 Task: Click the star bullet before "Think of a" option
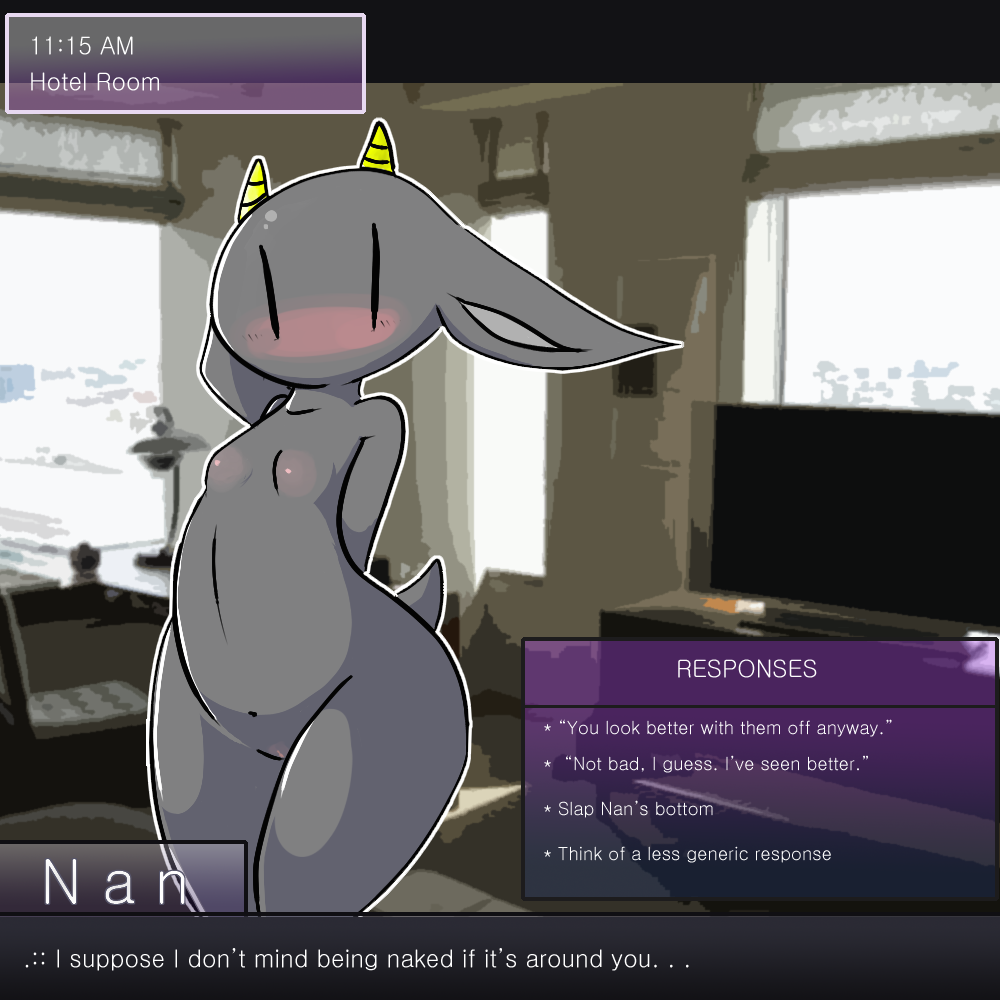tap(547, 855)
